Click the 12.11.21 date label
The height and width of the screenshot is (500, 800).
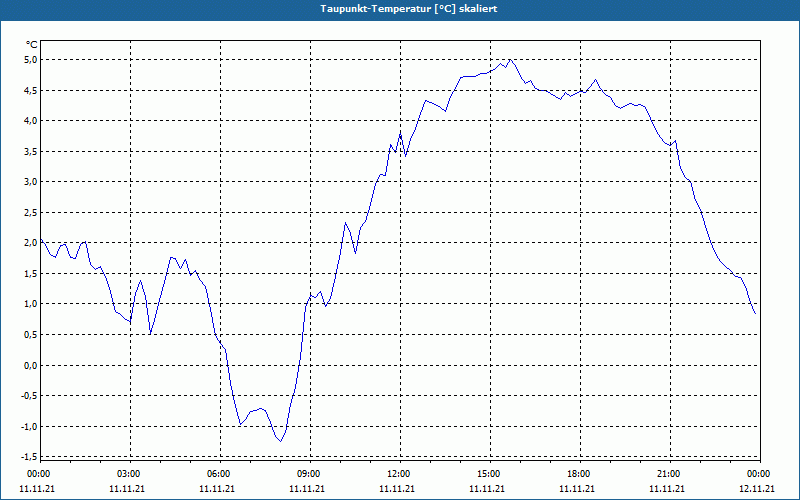[757, 489]
